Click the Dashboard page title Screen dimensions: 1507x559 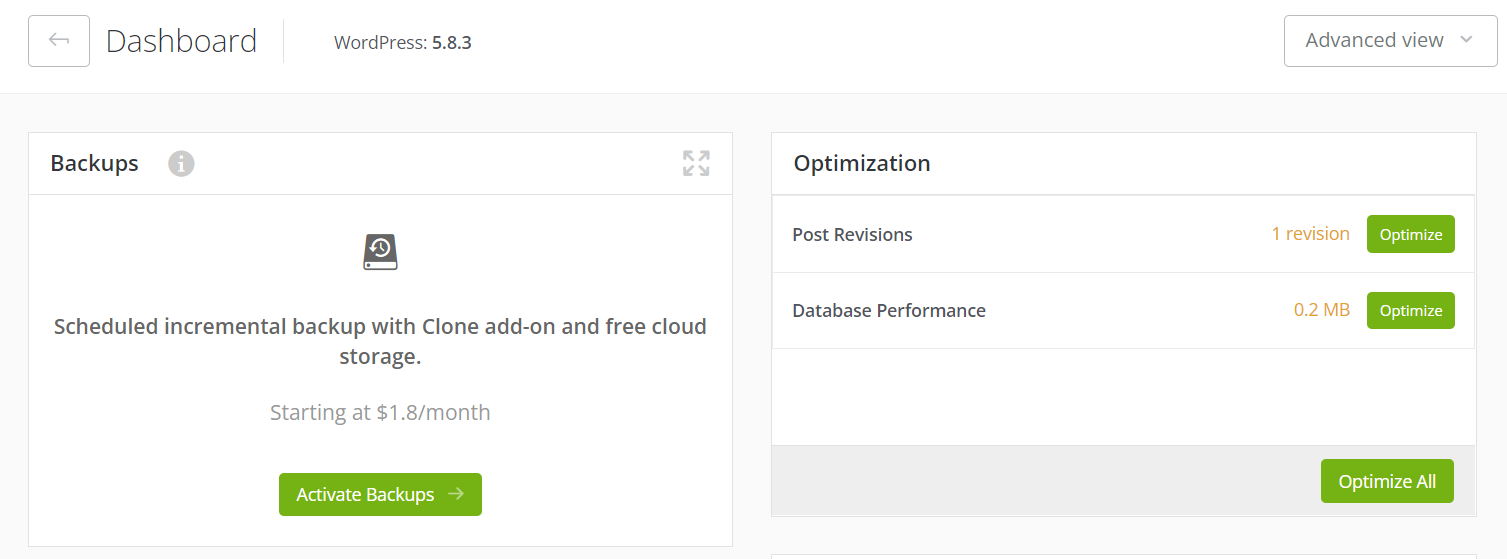pyautogui.click(x=181, y=41)
